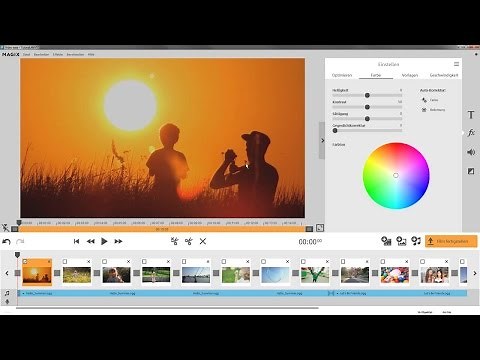The width and height of the screenshot is (480, 360).
Task: Pick a hue on the color wheel center
Action: (x=396, y=175)
